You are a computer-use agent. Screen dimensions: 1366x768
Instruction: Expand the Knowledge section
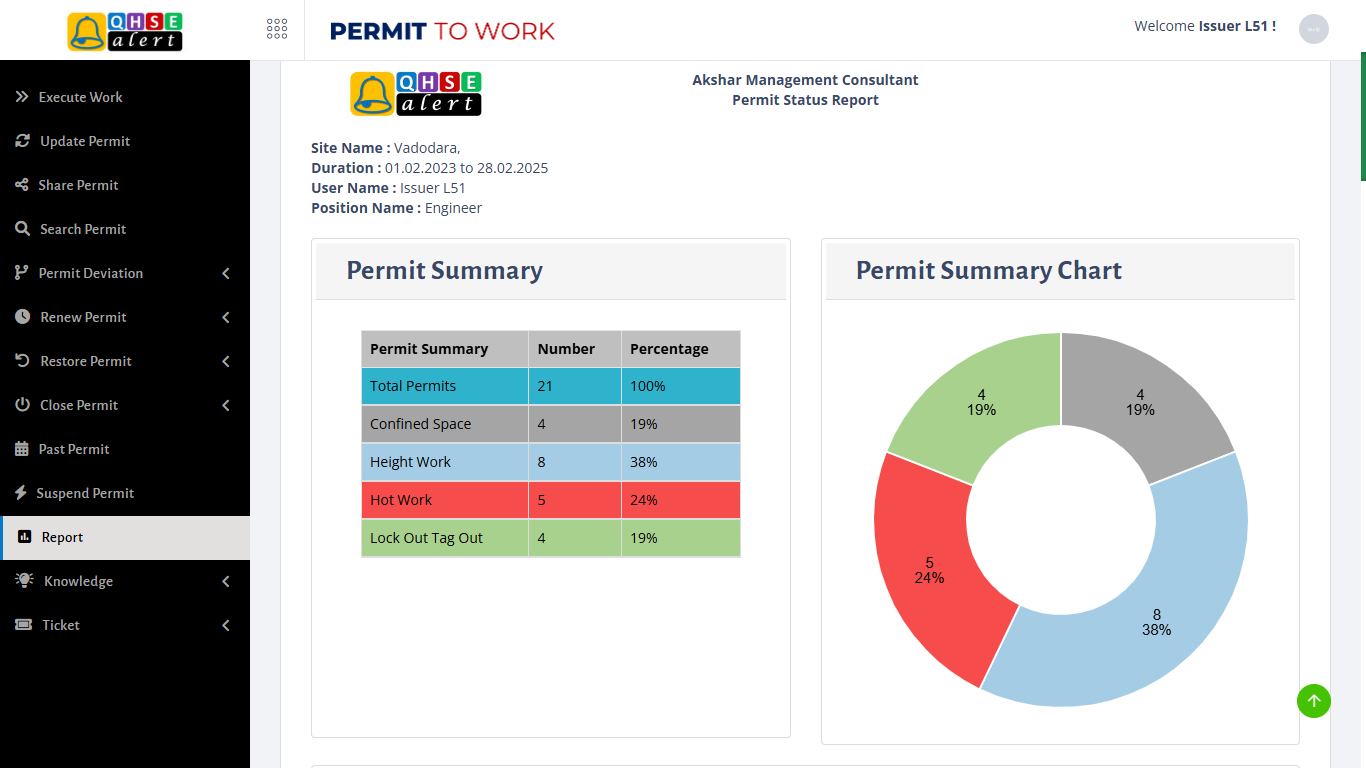225,581
